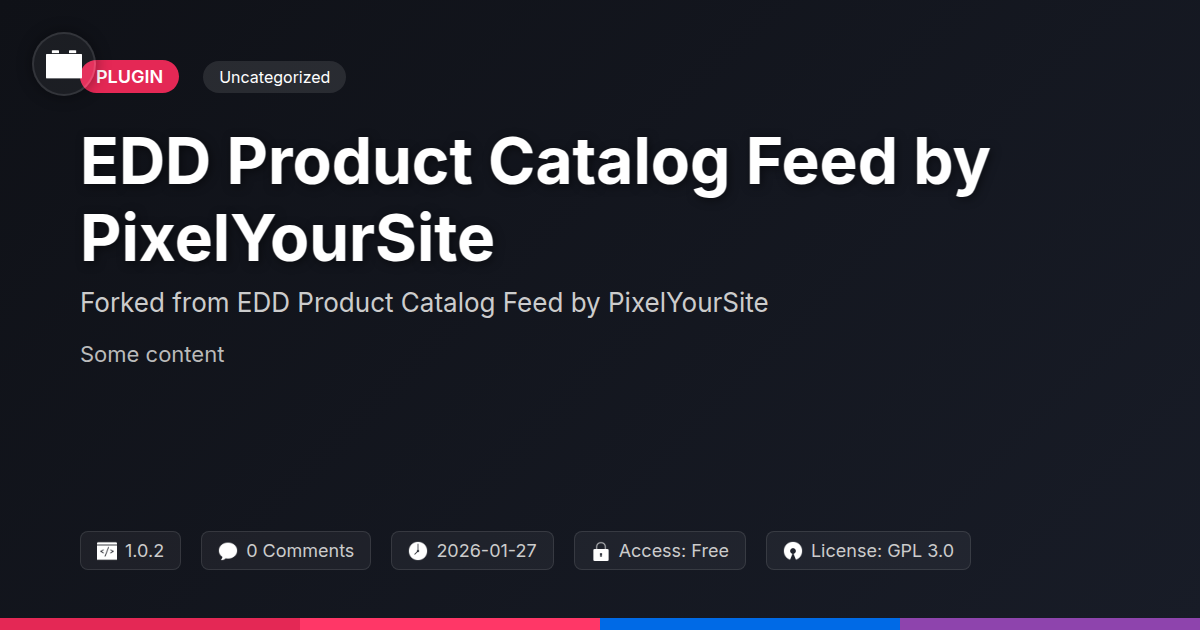Open the Uncategorized category tag
Viewport: 1200px width, 630px height.
tap(274, 77)
